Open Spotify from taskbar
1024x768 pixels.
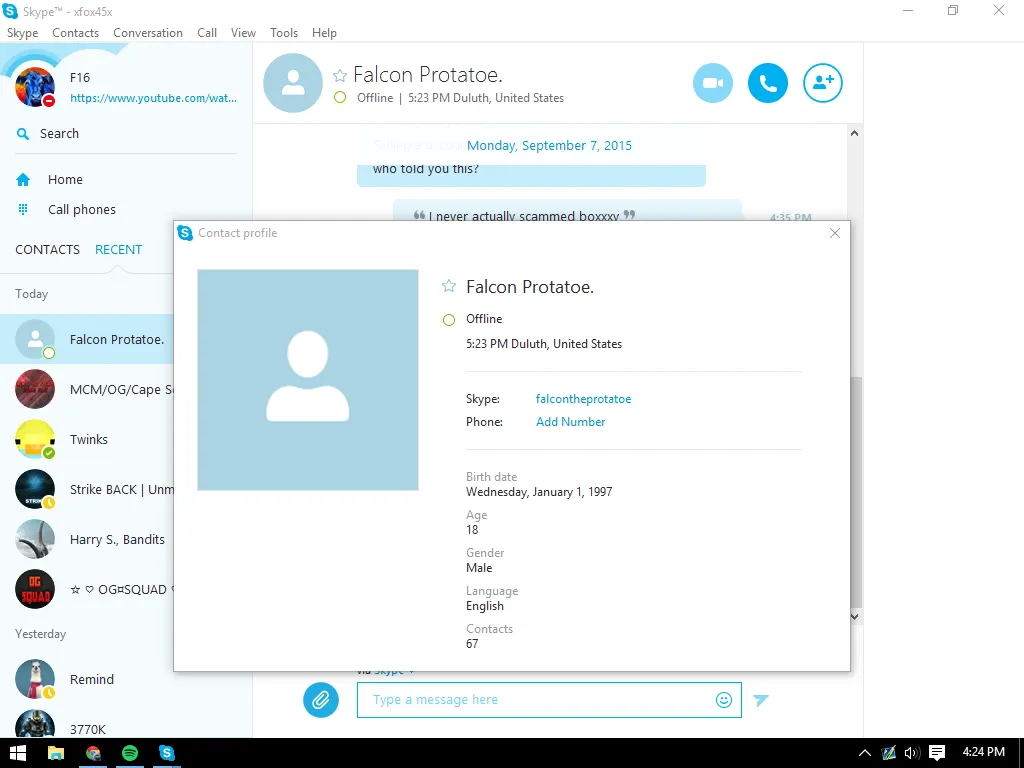click(x=130, y=753)
